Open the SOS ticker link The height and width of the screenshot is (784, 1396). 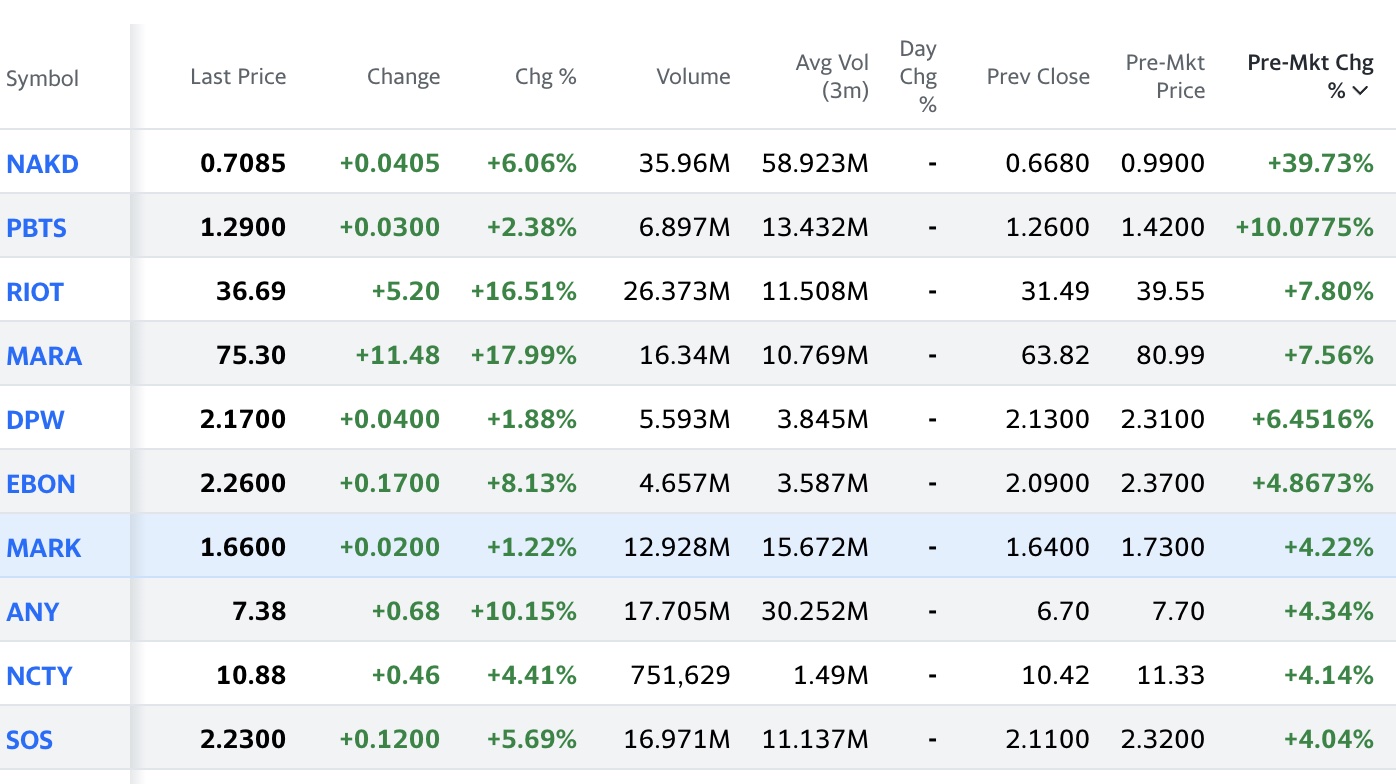[30, 740]
